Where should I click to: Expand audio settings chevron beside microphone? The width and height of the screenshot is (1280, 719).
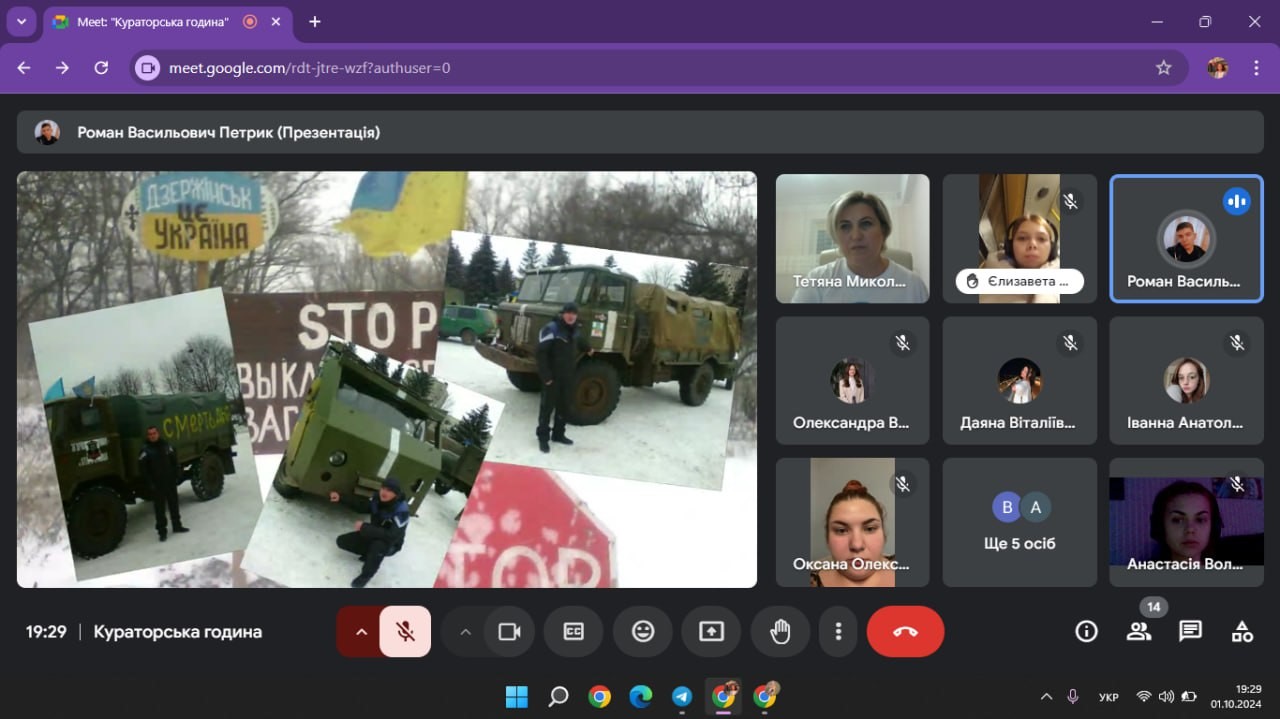coord(361,632)
